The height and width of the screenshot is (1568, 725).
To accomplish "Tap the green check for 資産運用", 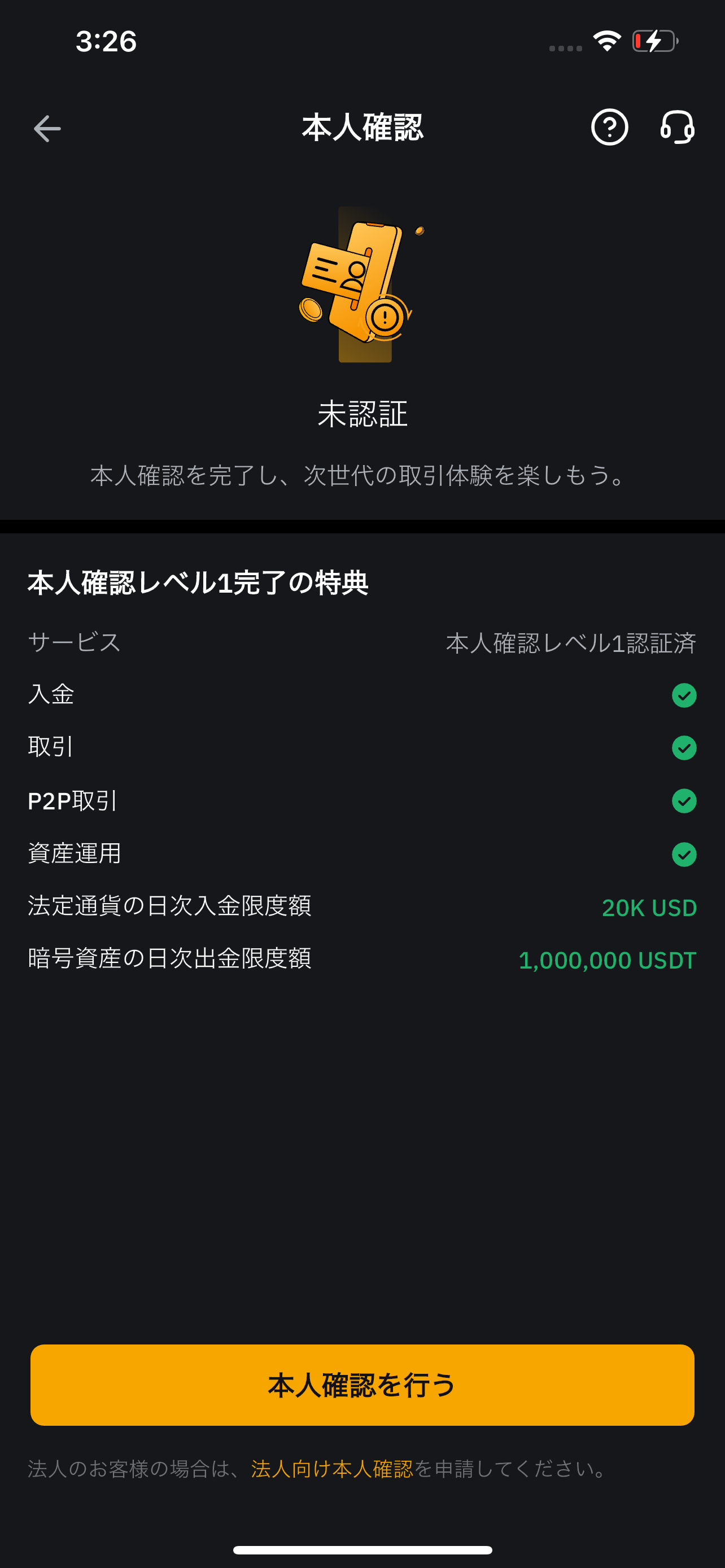I will pyautogui.click(x=684, y=854).
